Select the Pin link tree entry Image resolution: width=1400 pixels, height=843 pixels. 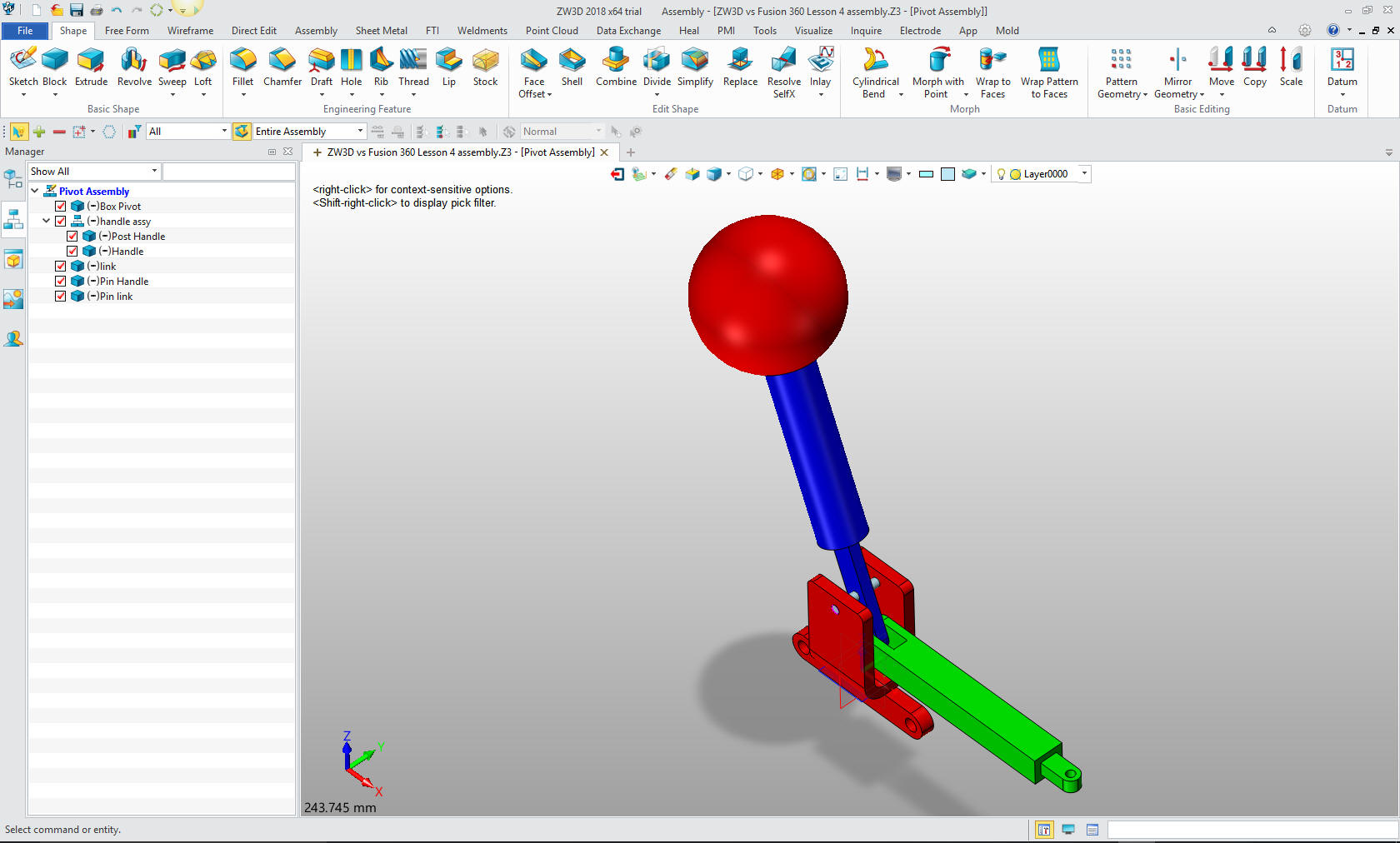coord(116,296)
